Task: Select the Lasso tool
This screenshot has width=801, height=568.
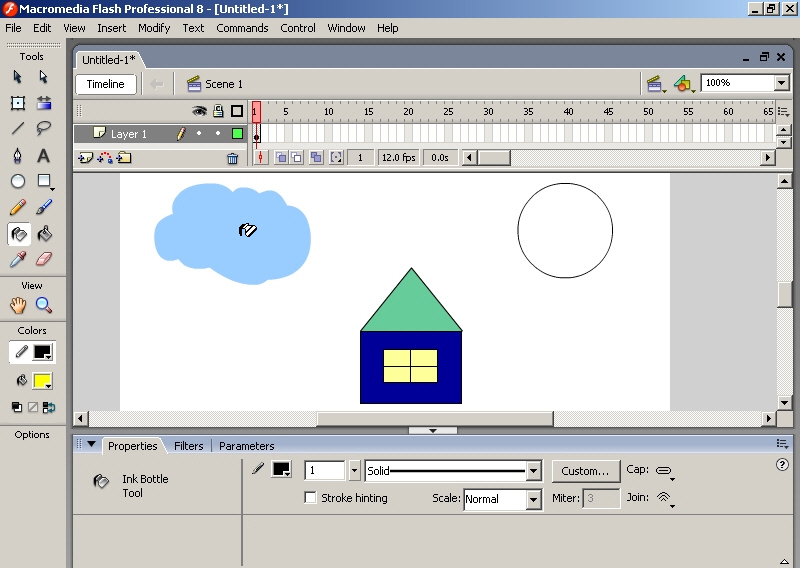Action: click(x=44, y=128)
